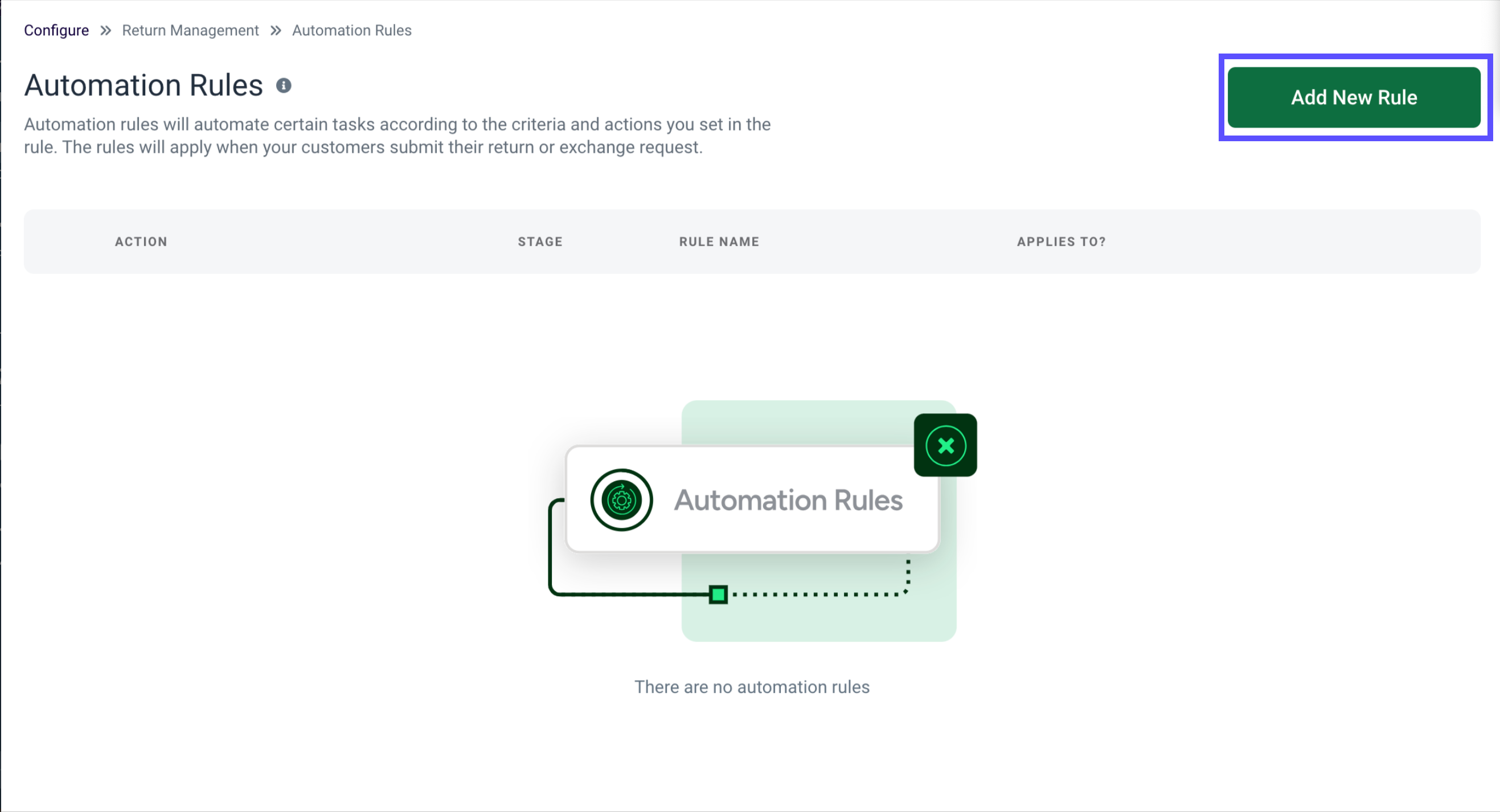The image size is (1500, 812).
Task: Click the green connector square in the diagram
Action: [x=719, y=595]
